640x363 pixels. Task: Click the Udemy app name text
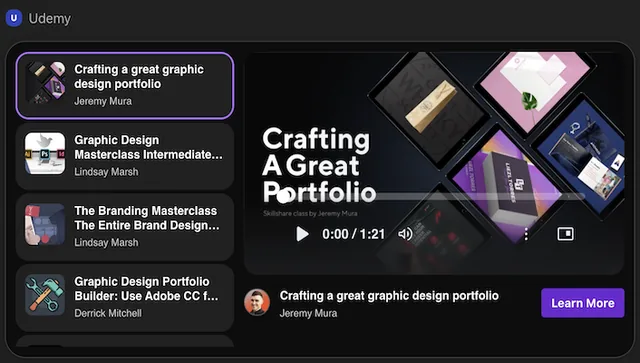49,19
